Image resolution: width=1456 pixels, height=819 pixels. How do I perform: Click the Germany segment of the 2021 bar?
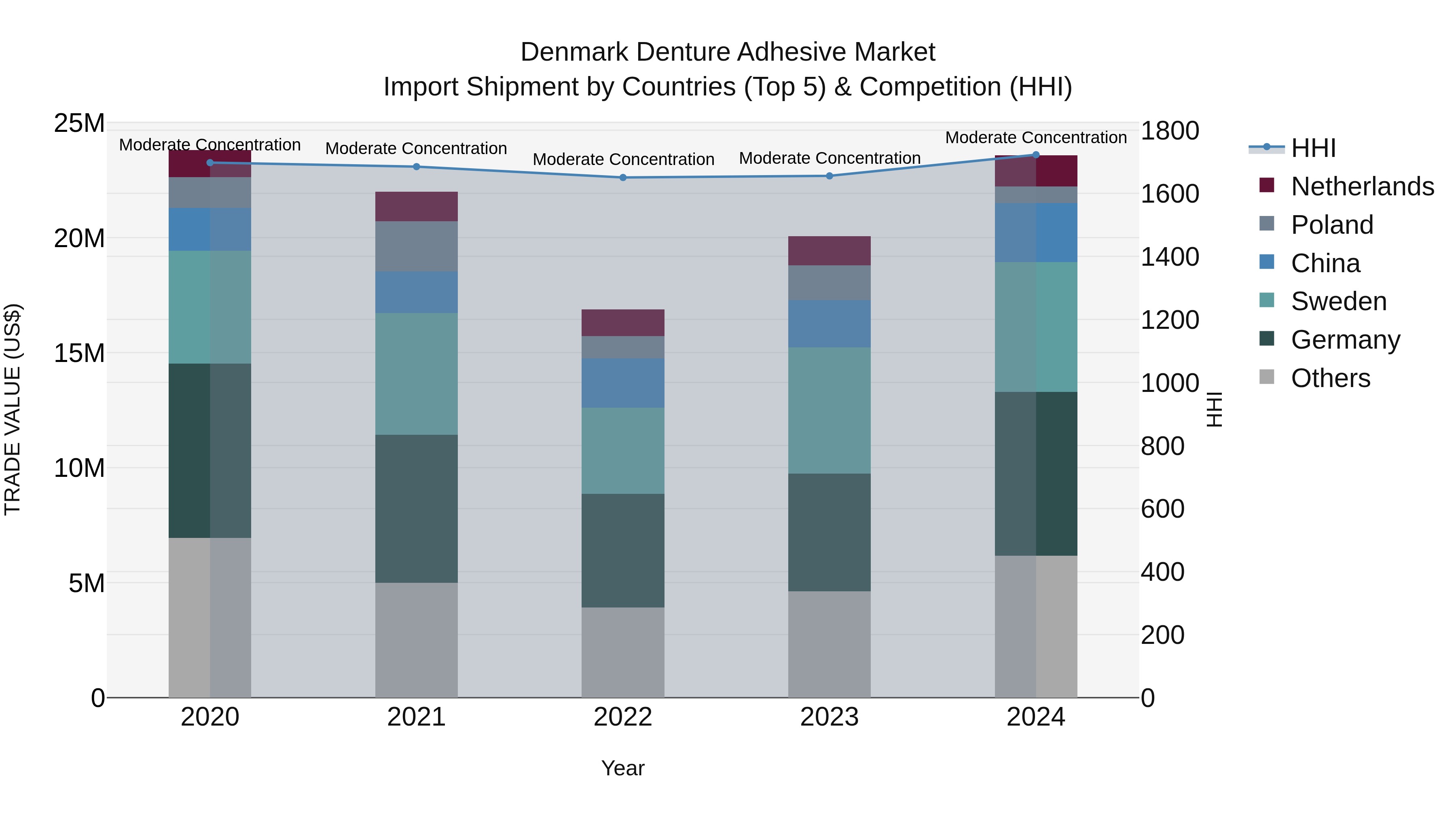(417, 509)
